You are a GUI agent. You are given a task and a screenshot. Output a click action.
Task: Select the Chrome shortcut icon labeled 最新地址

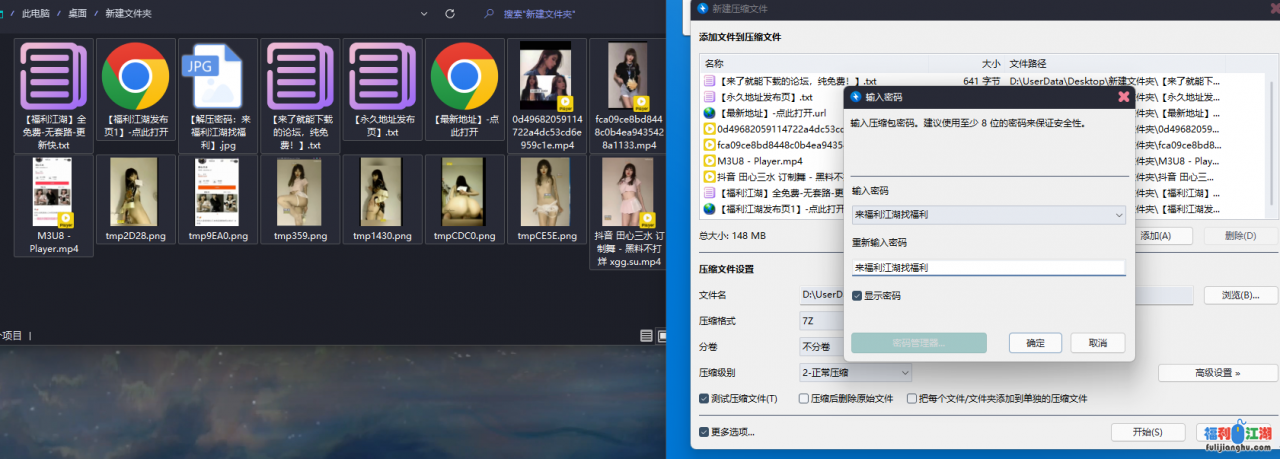click(x=464, y=78)
